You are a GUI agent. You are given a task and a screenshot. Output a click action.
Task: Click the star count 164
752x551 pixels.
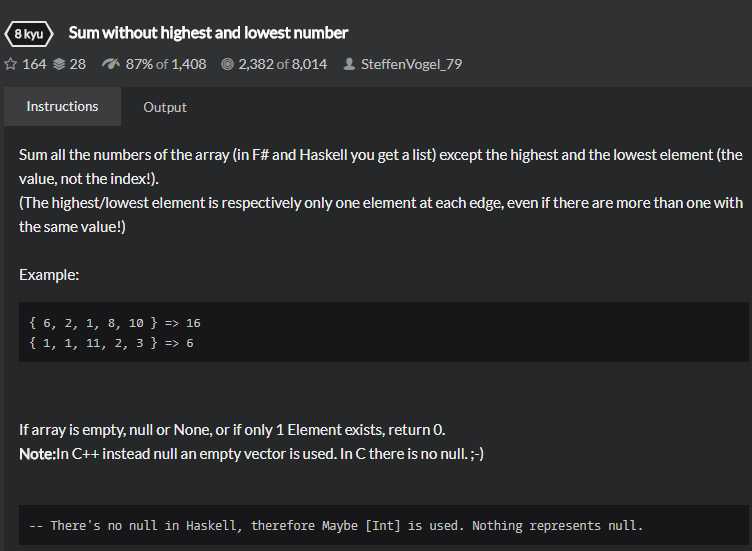click(34, 64)
